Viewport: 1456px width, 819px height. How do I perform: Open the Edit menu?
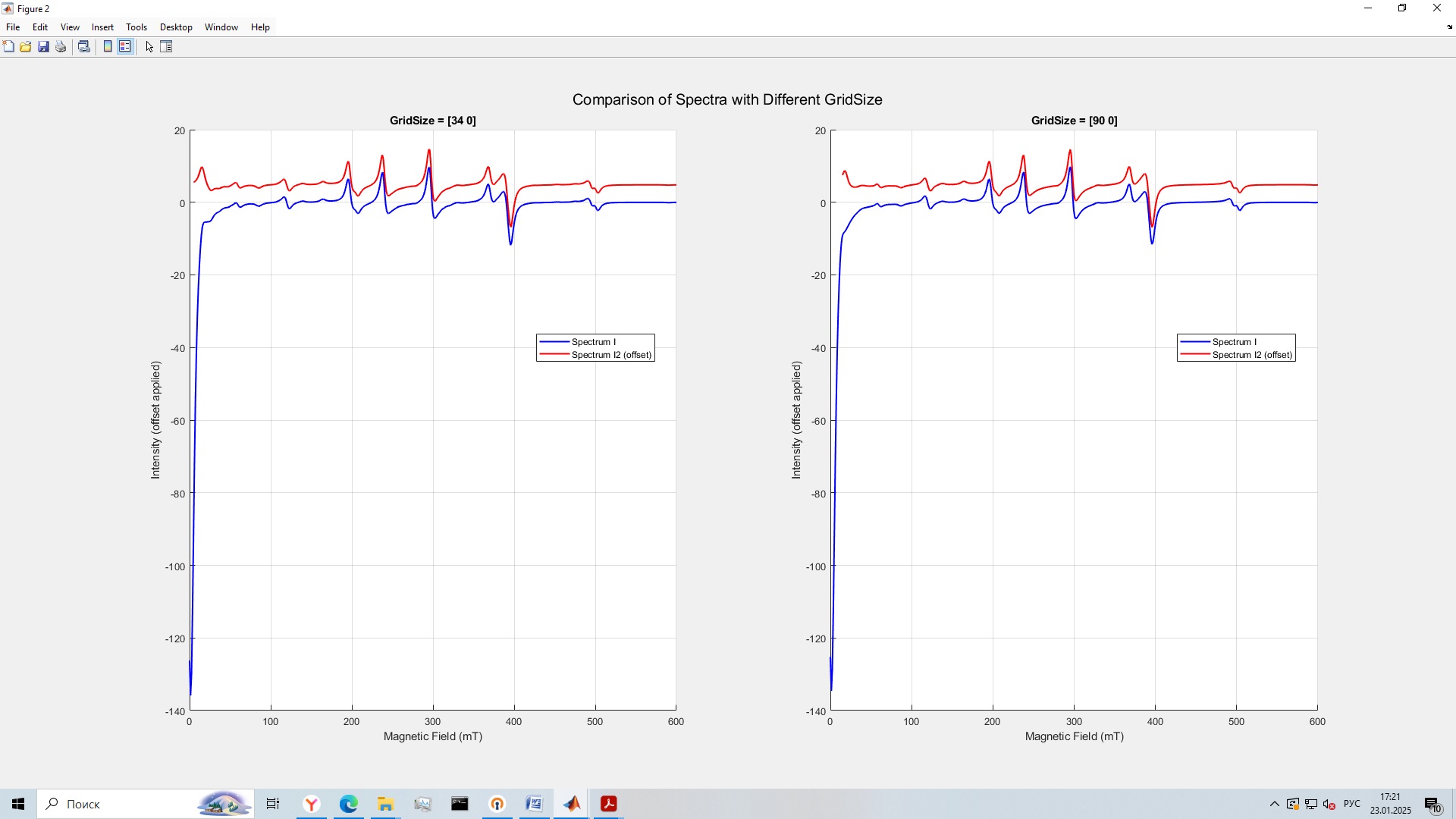point(40,27)
